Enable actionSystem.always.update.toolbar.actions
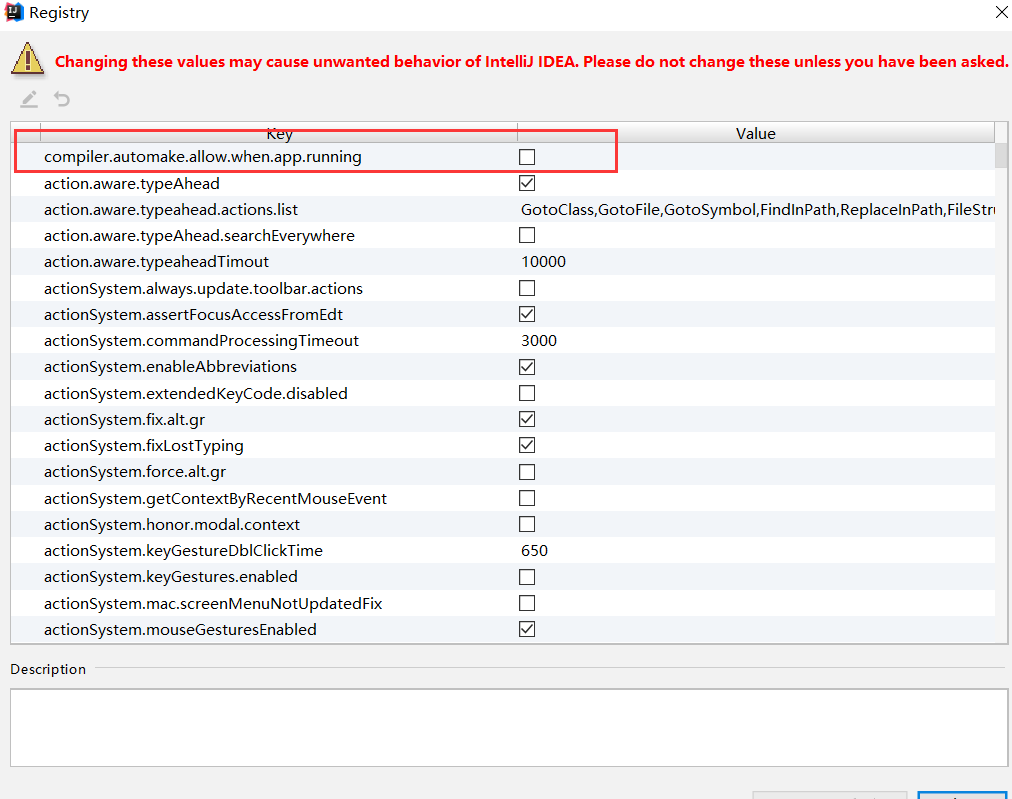Viewport: 1012px width, 799px height. click(x=527, y=288)
